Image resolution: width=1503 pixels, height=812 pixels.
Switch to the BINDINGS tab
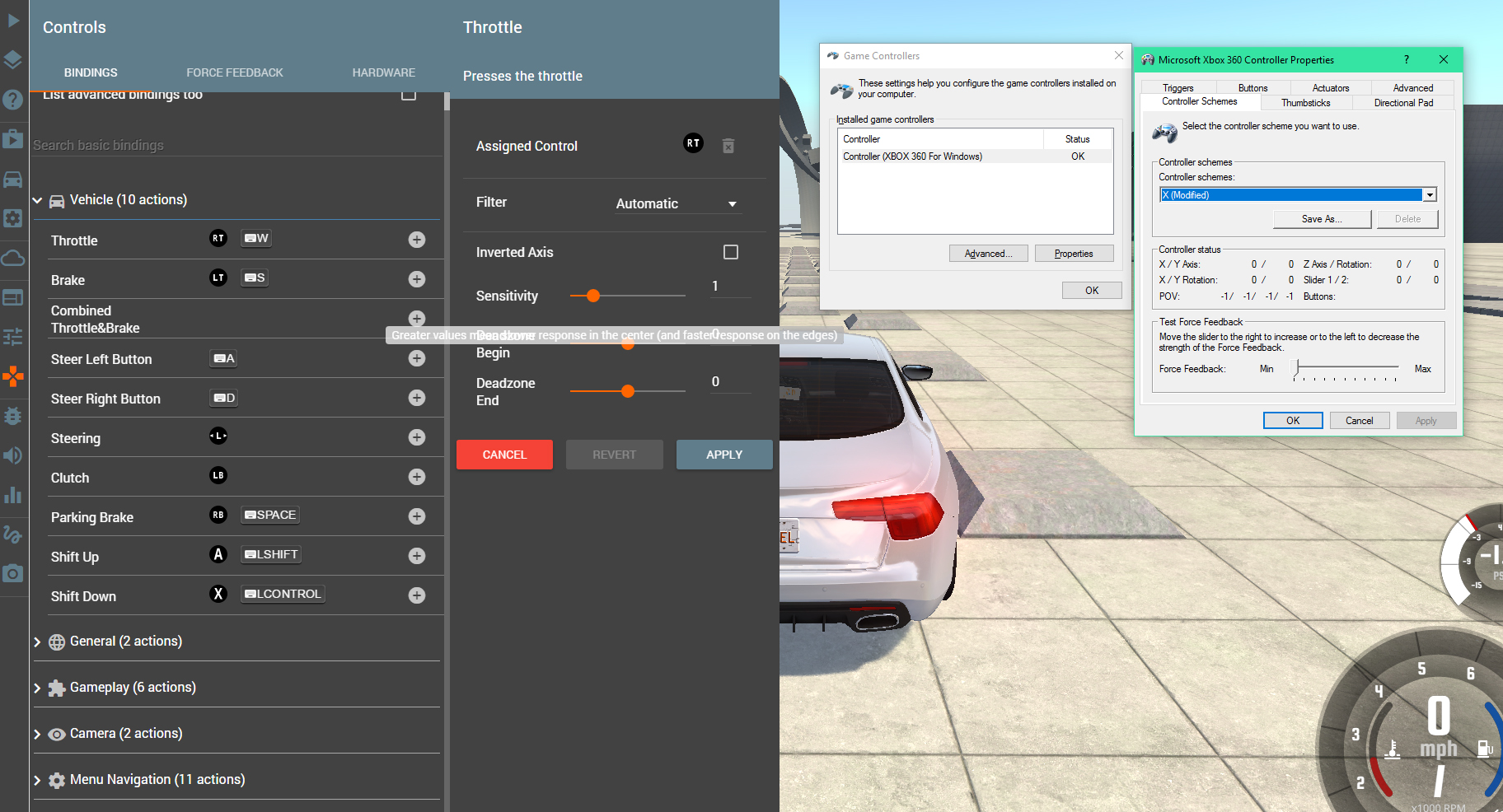[91, 72]
